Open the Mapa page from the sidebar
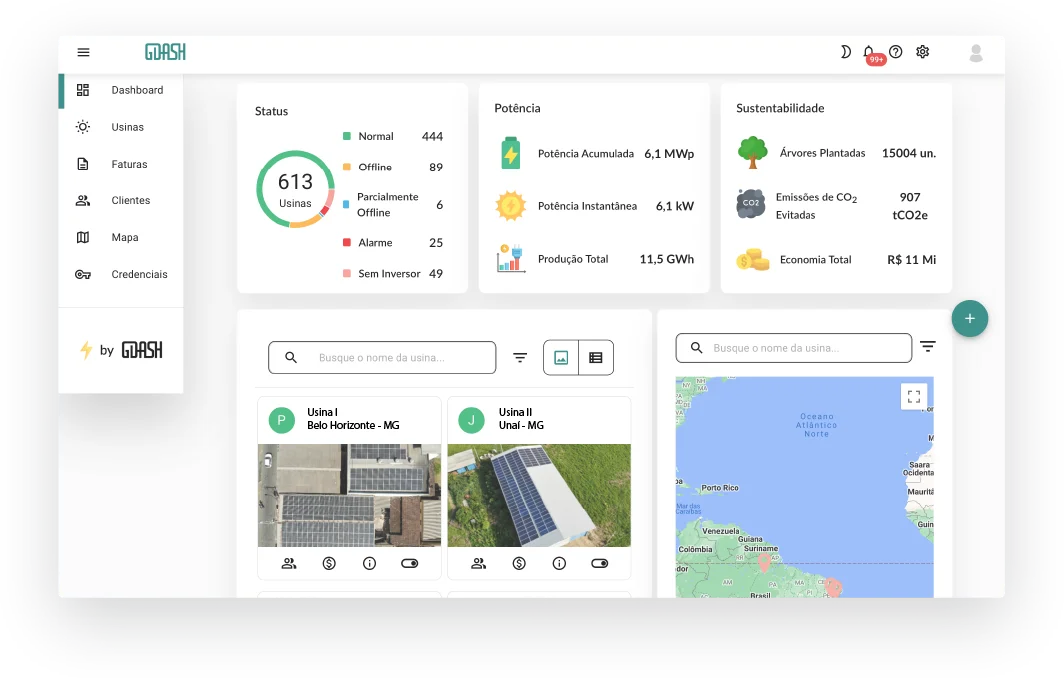The image size is (1064, 678). point(125,238)
